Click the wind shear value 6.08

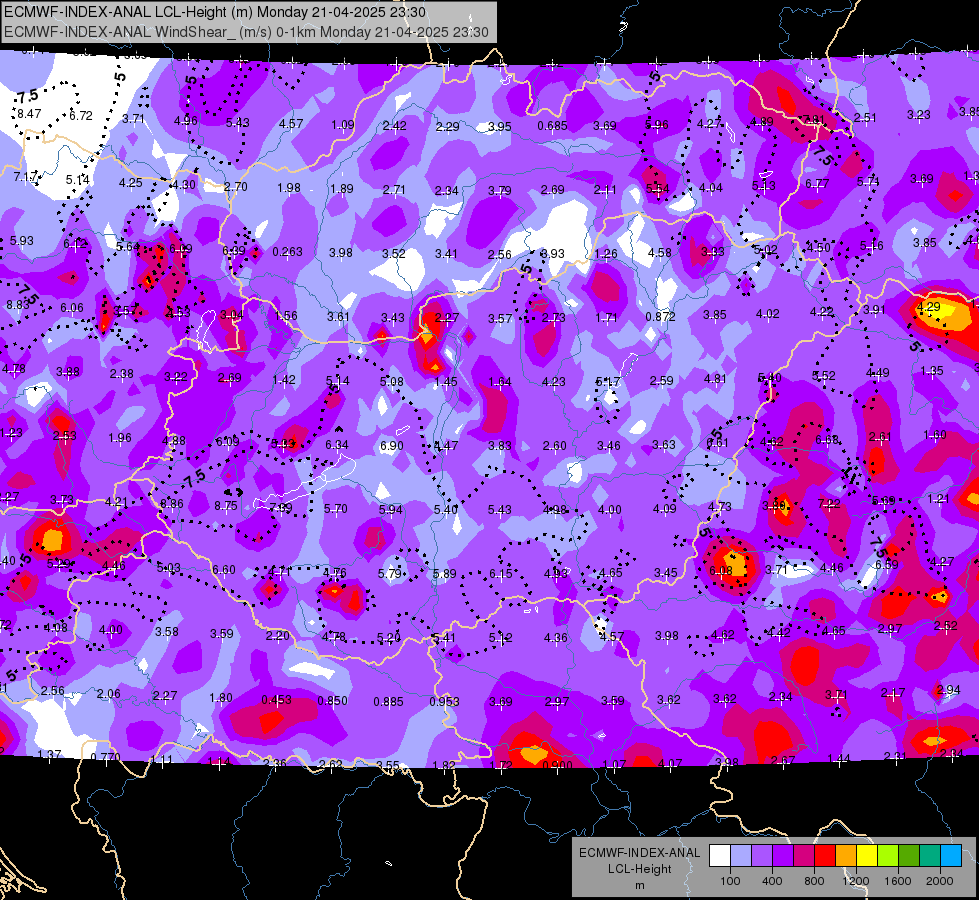pos(721,570)
